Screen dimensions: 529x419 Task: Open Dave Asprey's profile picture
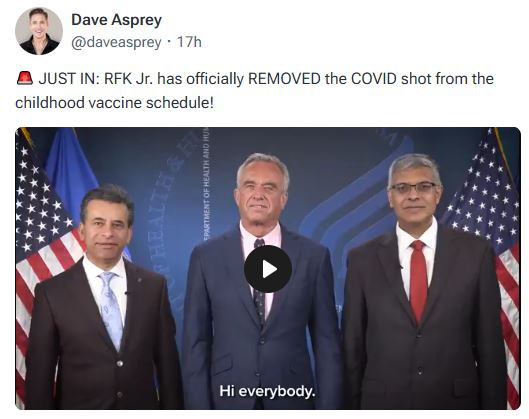pyautogui.click(x=39, y=31)
